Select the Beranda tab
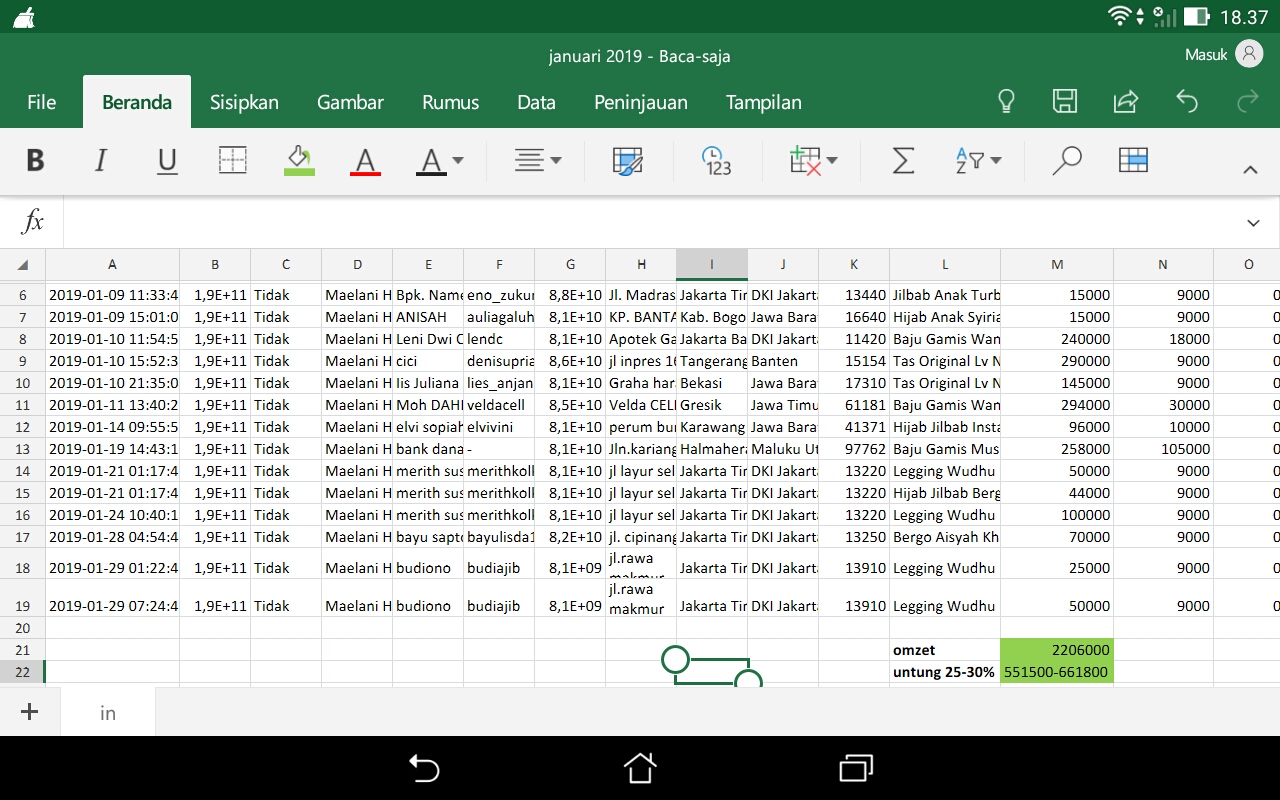 (x=137, y=102)
